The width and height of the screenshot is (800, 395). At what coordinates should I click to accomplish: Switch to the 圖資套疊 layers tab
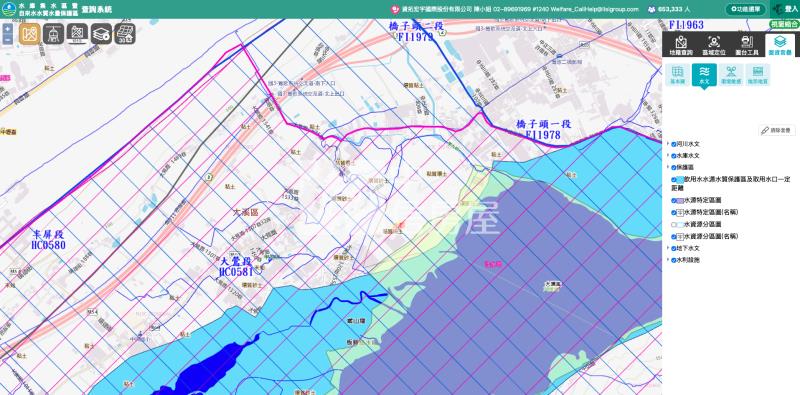point(780,45)
